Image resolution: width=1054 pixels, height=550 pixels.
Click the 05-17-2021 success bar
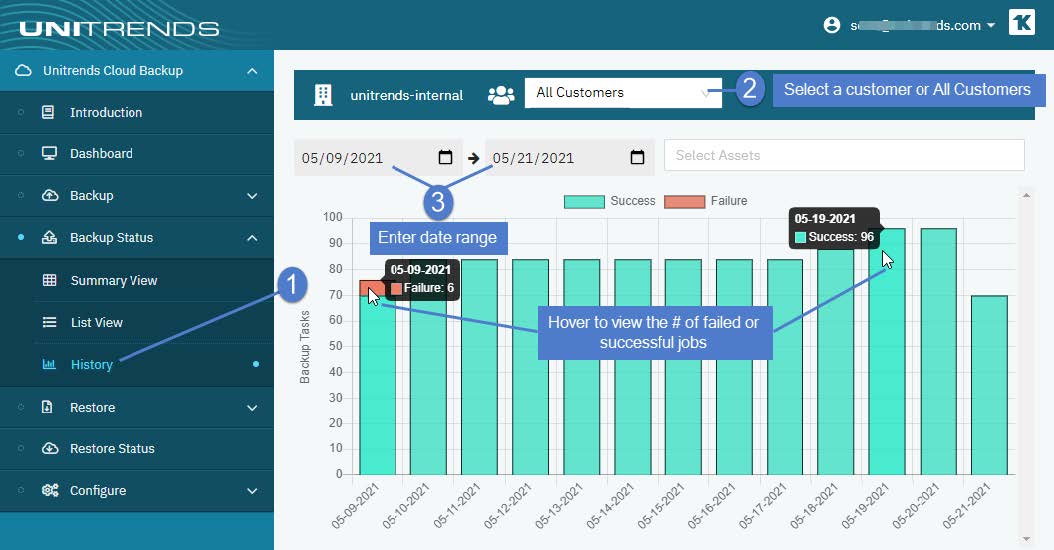(785, 367)
